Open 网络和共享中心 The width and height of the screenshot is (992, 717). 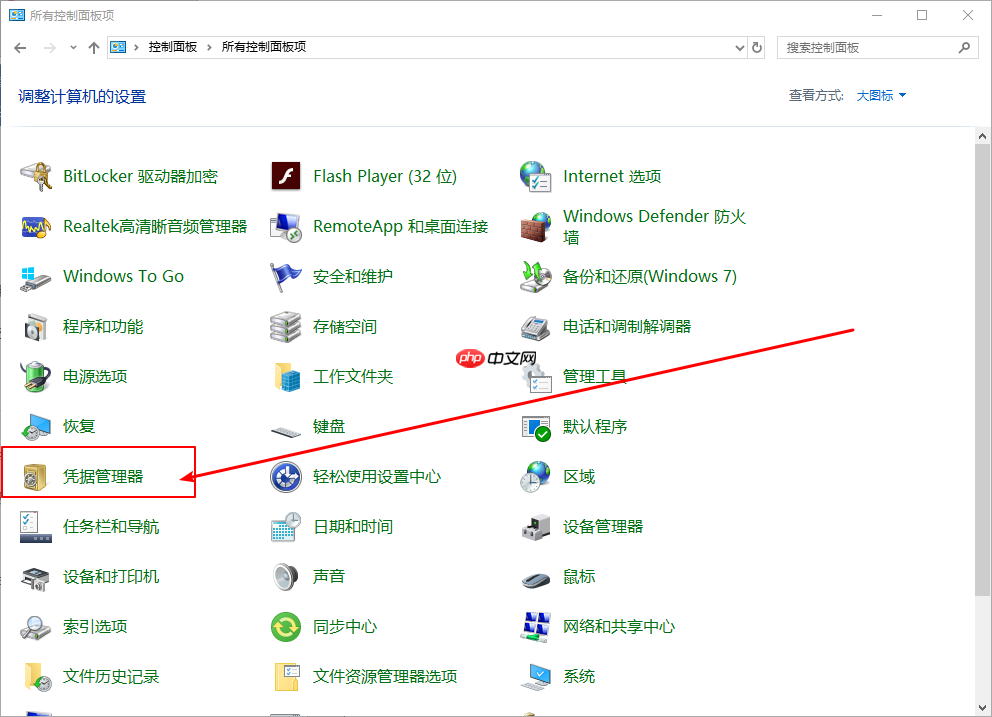[x=620, y=626]
